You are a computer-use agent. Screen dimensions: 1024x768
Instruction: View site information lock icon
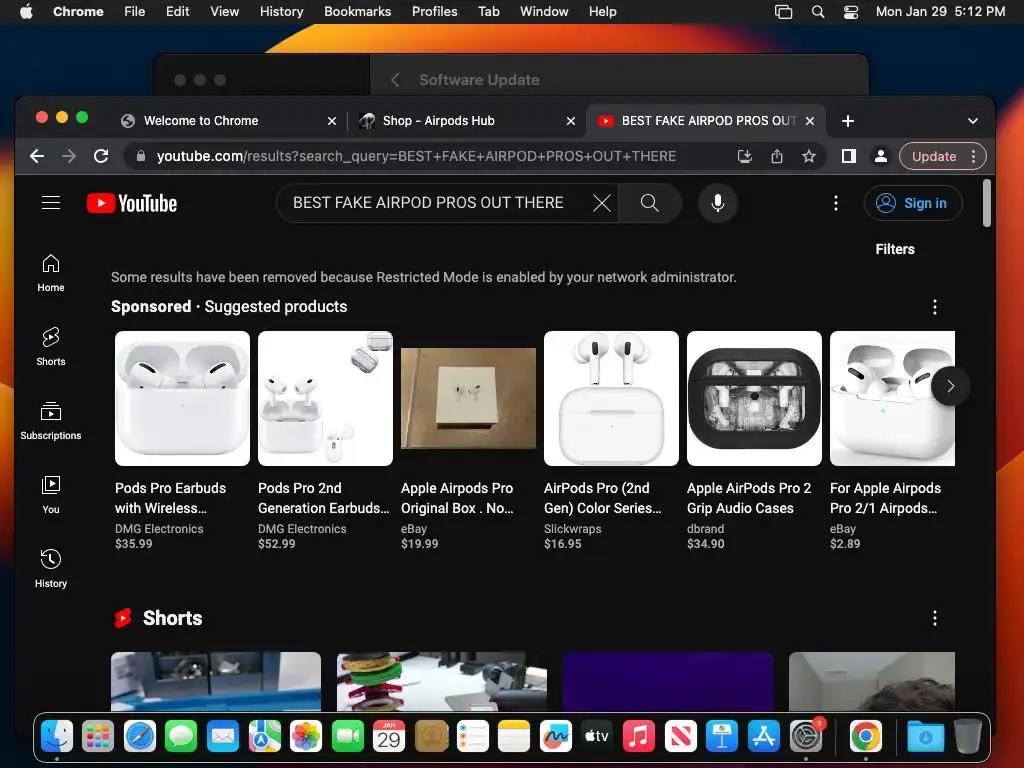pyautogui.click(x=140, y=156)
